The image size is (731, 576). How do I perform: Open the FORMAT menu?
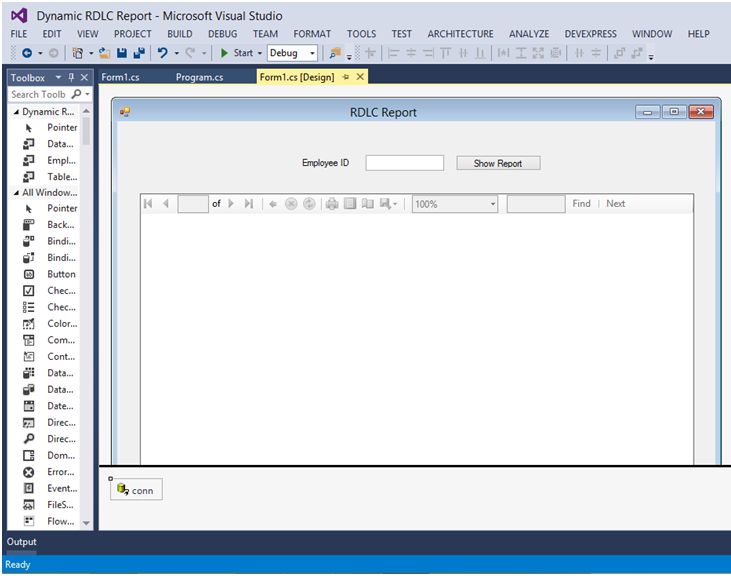point(312,34)
